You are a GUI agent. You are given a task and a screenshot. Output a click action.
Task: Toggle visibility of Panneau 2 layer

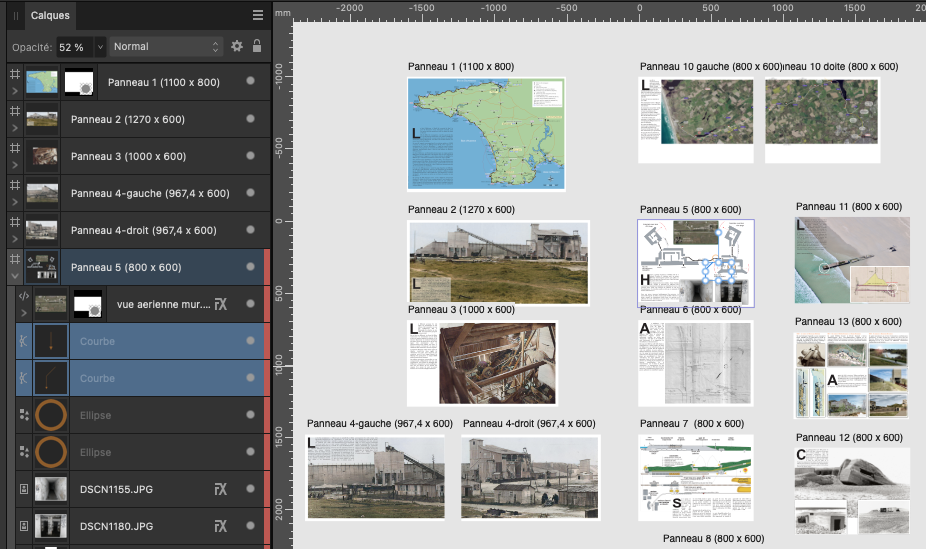click(250, 119)
